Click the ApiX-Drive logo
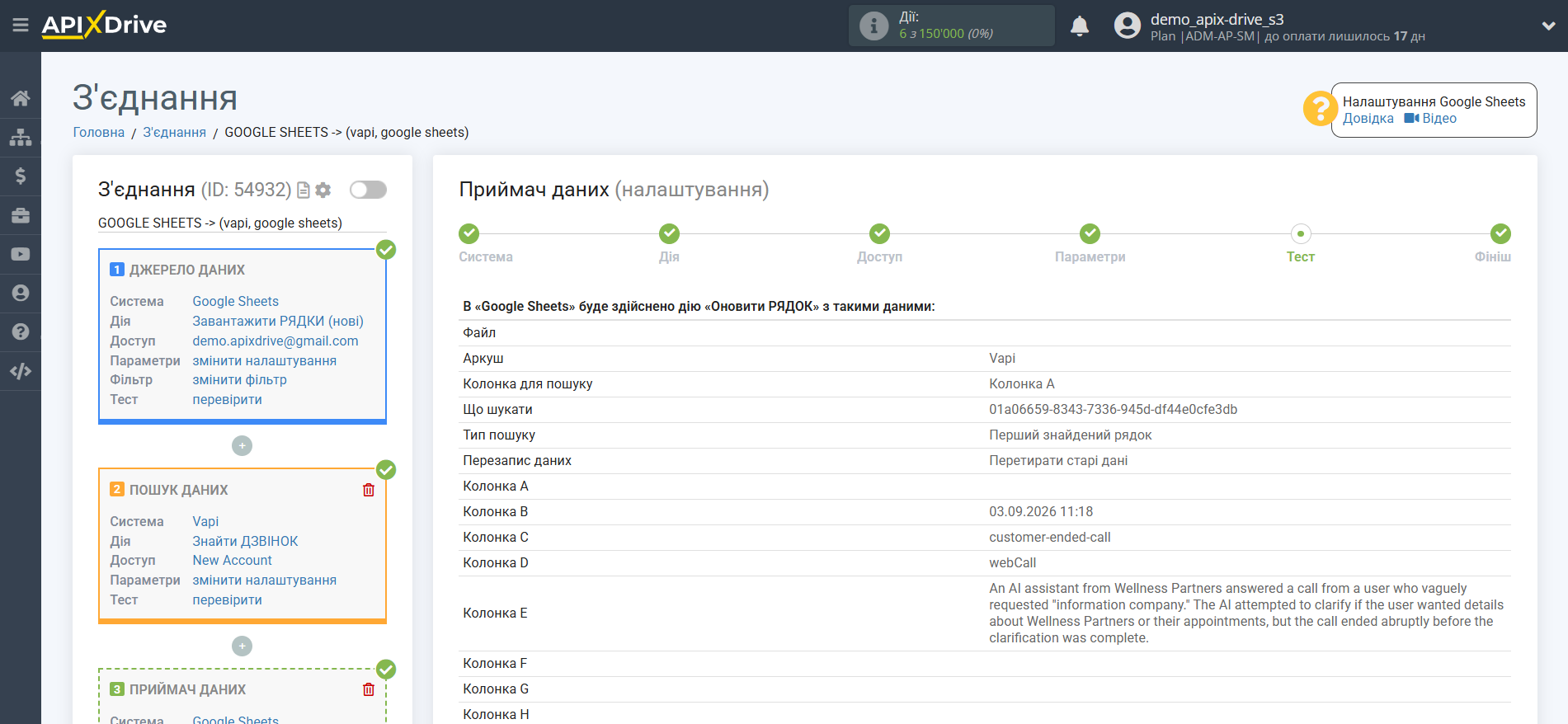The height and width of the screenshot is (724, 1568). tap(104, 25)
